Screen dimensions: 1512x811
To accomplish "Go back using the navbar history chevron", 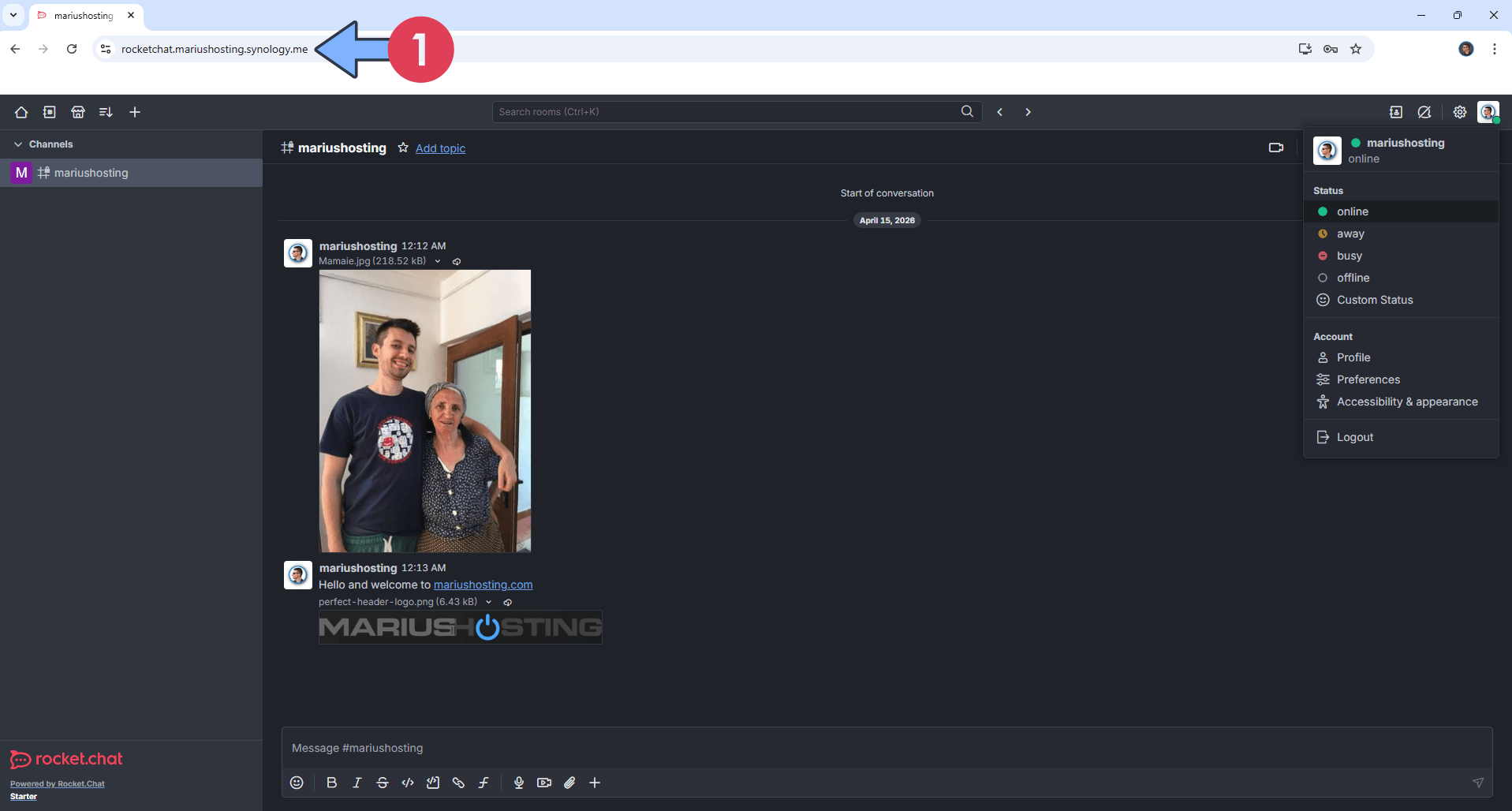I will click(x=1000, y=112).
